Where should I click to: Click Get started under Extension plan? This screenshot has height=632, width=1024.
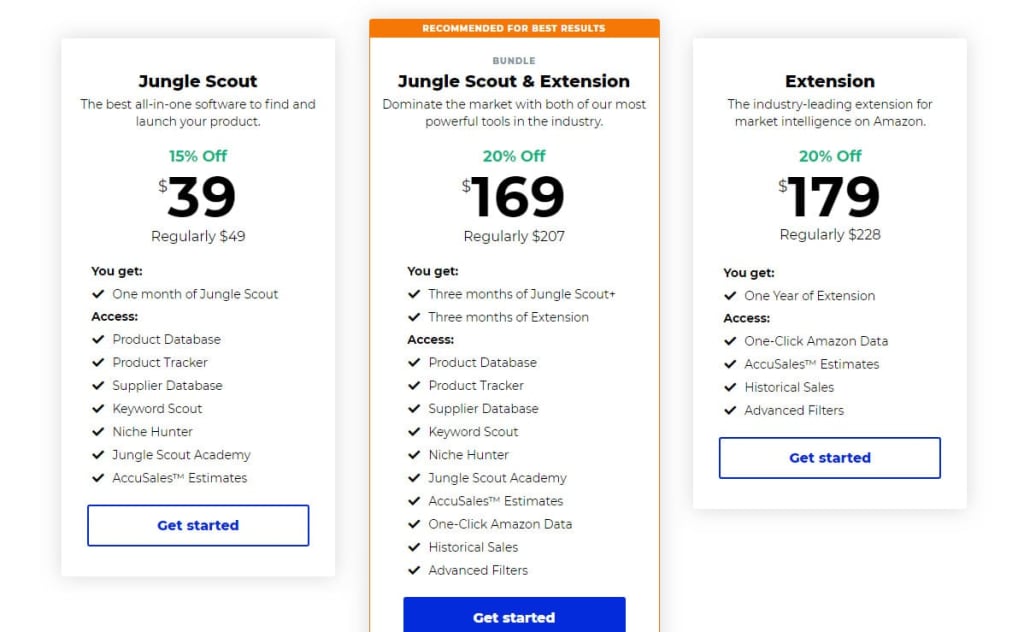[829, 458]
